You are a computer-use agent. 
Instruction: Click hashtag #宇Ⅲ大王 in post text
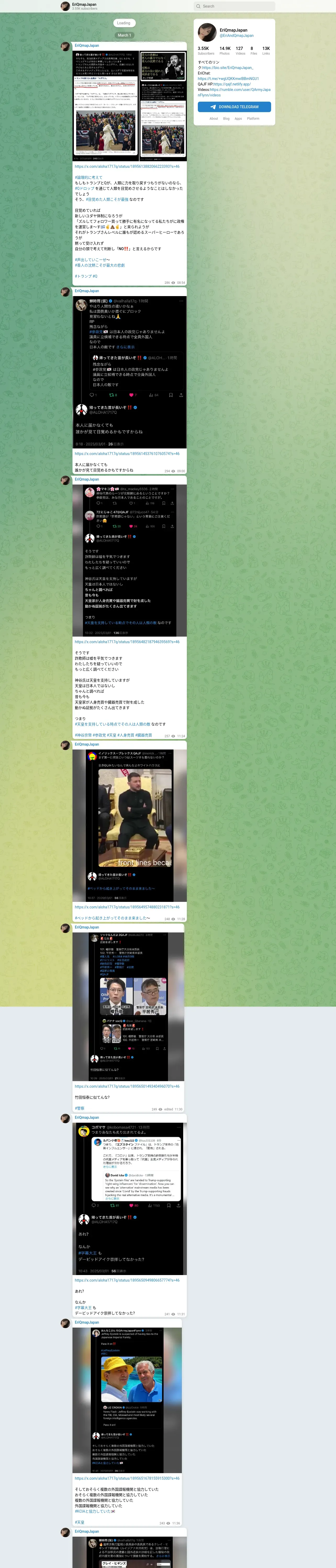click(x=83, y=1307)
